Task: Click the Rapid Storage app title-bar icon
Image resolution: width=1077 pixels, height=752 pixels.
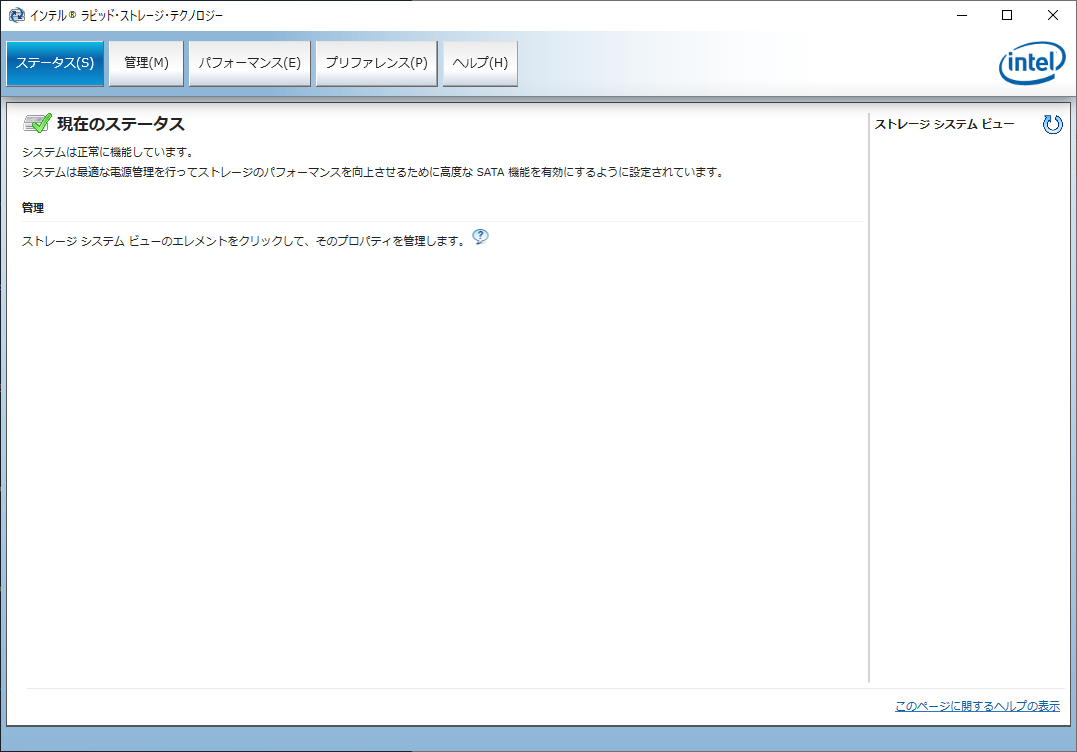Action: click(16, 15)
